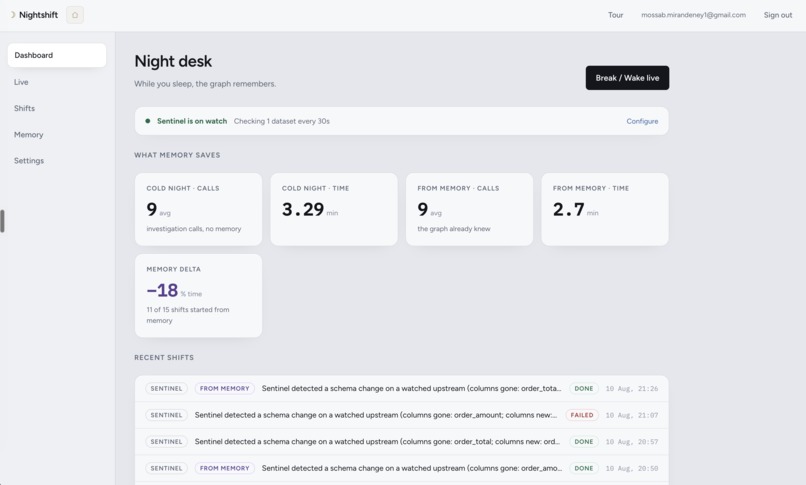Click the 11 of 15 shifts text

point(188,315)
